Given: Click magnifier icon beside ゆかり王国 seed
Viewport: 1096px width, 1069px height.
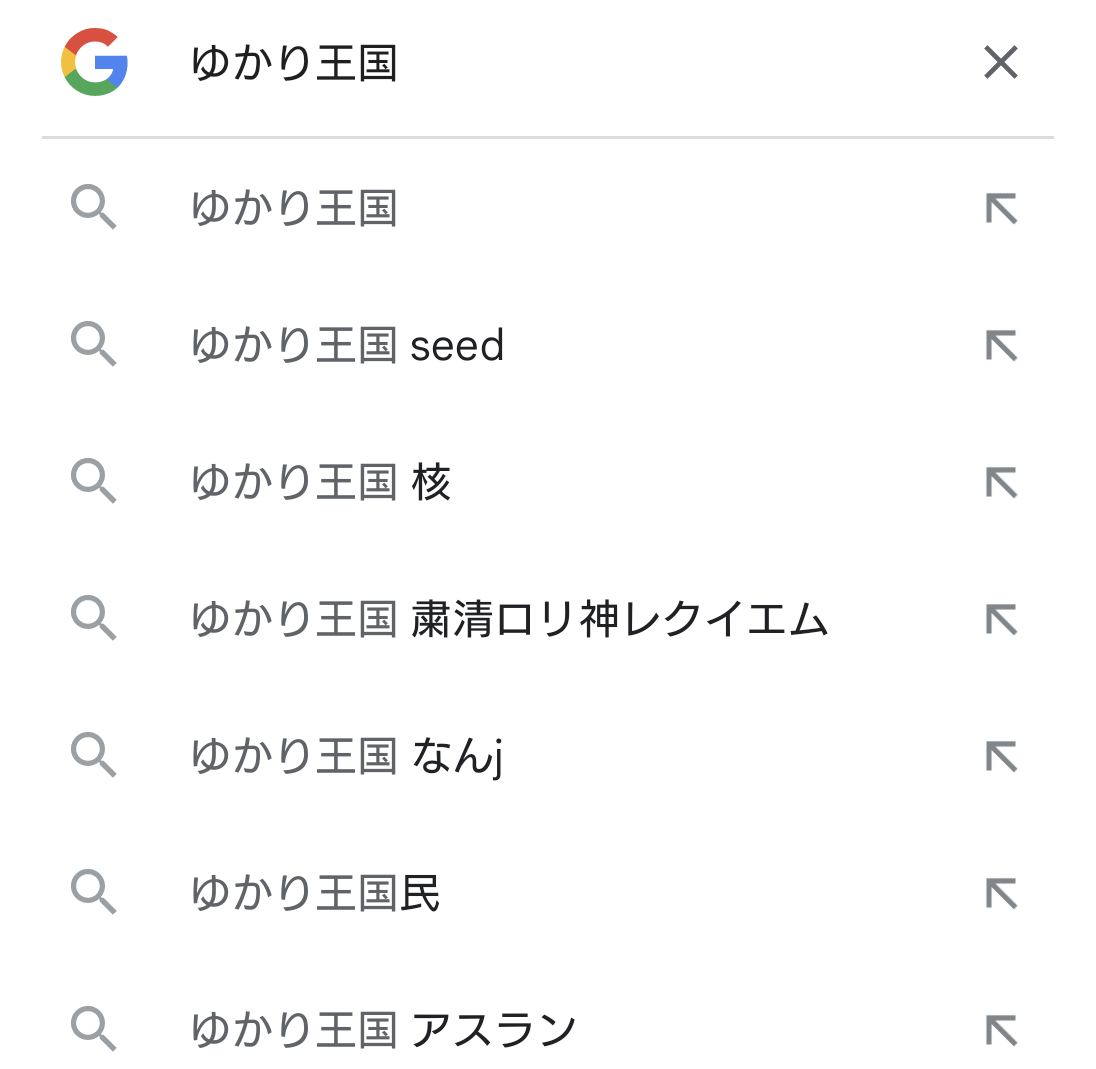Looking at the screenshot, I should click(x=94, y=346).
